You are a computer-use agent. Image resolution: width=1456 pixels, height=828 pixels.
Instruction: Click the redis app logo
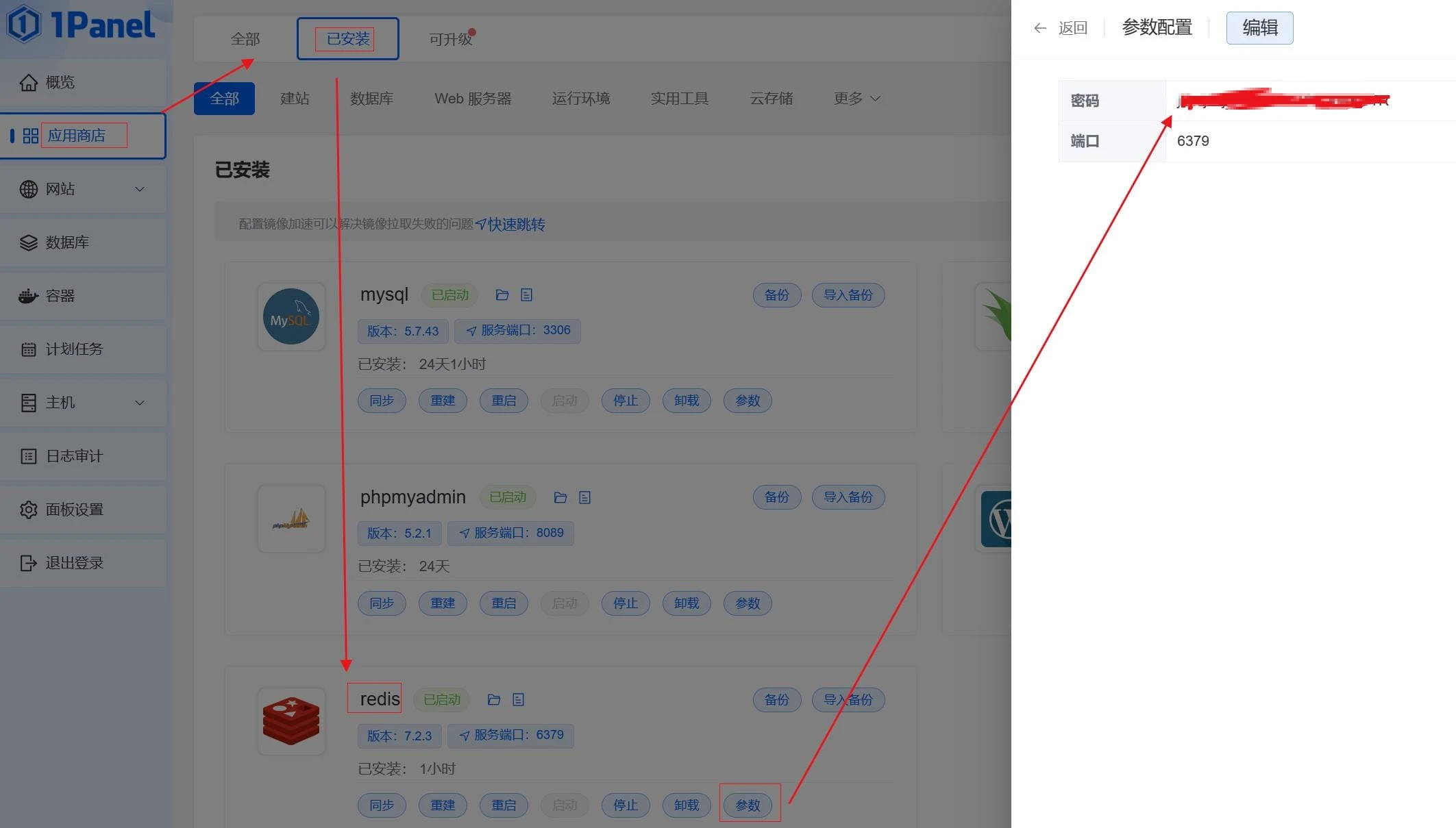click(291, 721)
